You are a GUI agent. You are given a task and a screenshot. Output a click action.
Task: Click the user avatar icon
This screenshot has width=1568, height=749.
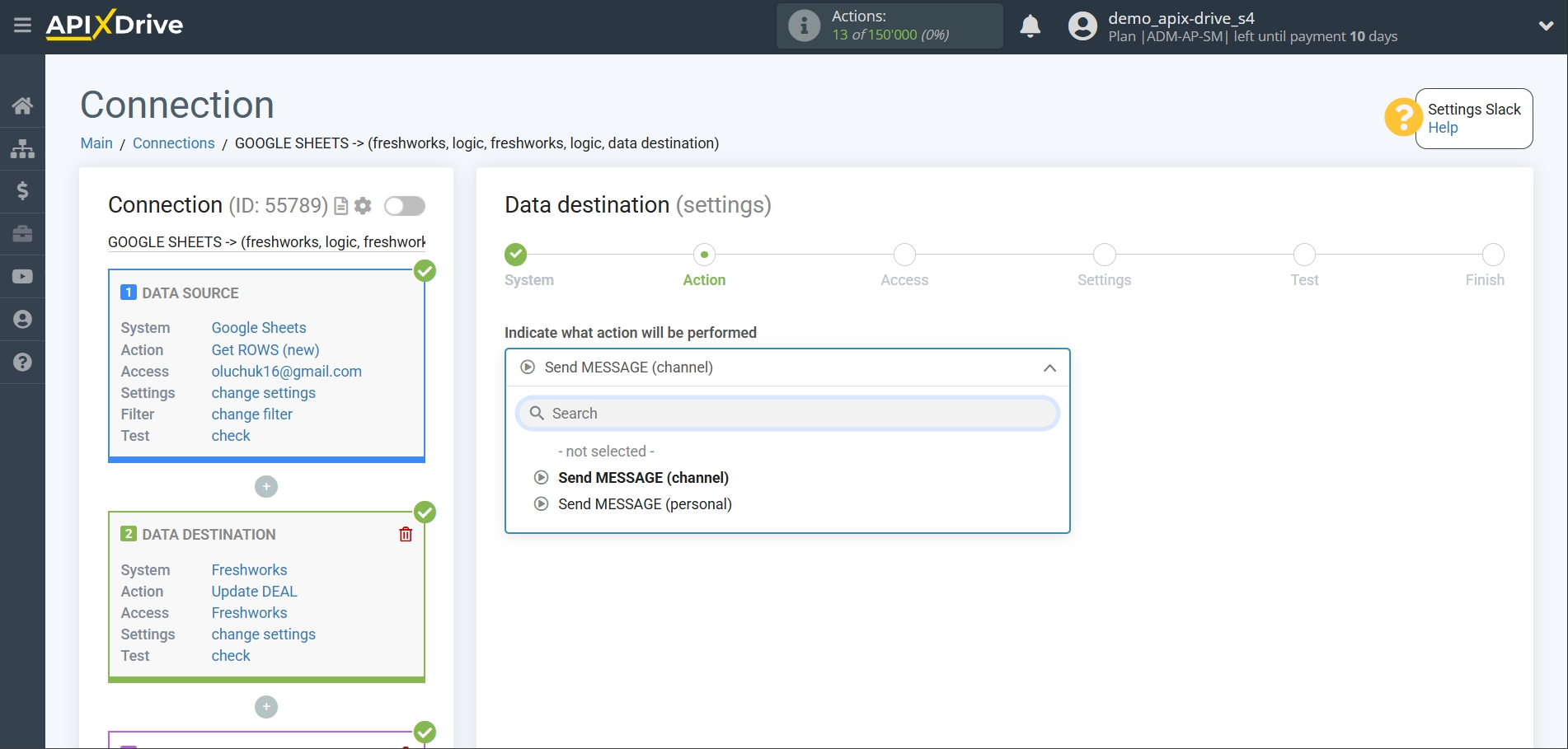pos(1082,26)
